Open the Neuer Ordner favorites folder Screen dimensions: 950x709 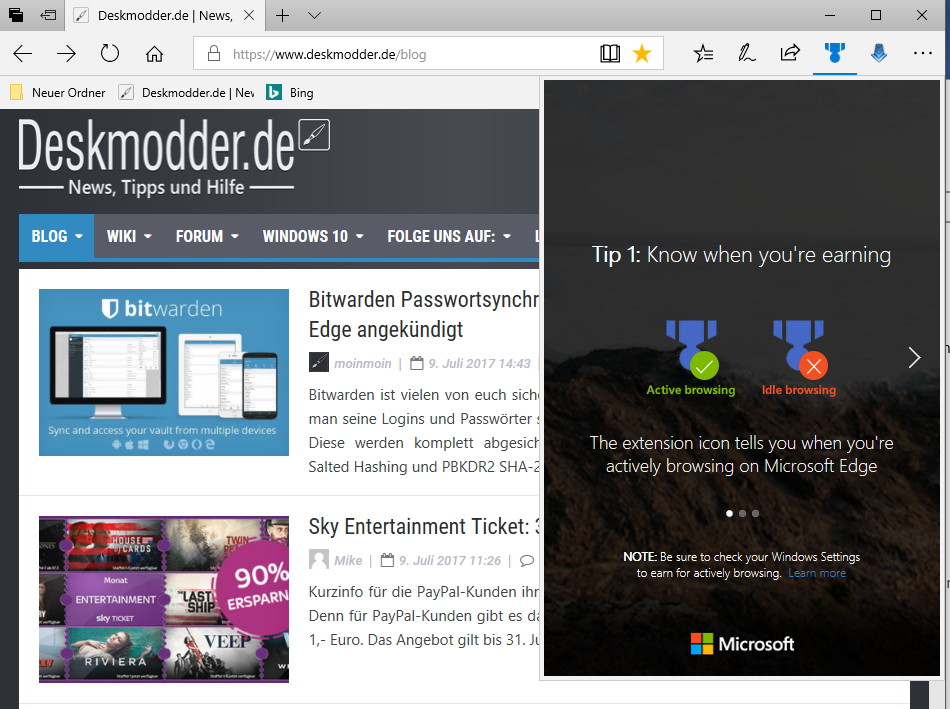click(58, 93)
